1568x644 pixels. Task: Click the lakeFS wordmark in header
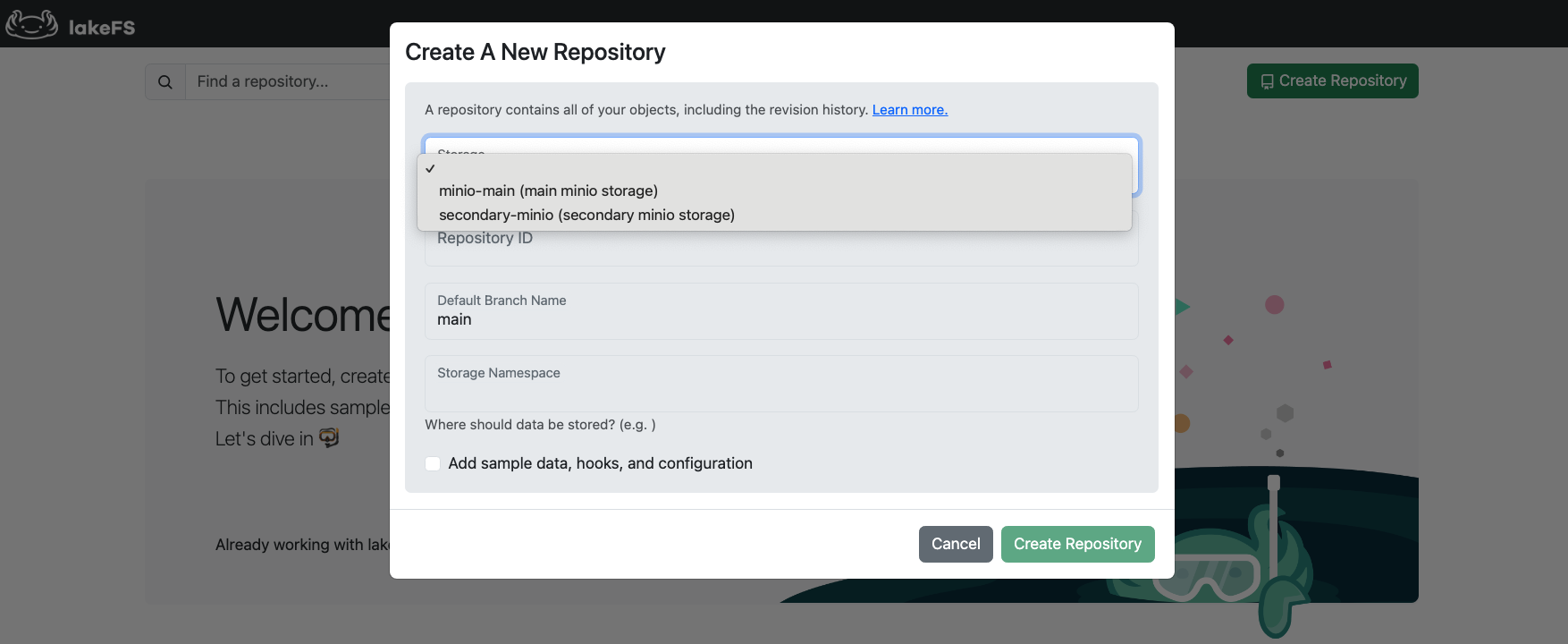[102, 28]
